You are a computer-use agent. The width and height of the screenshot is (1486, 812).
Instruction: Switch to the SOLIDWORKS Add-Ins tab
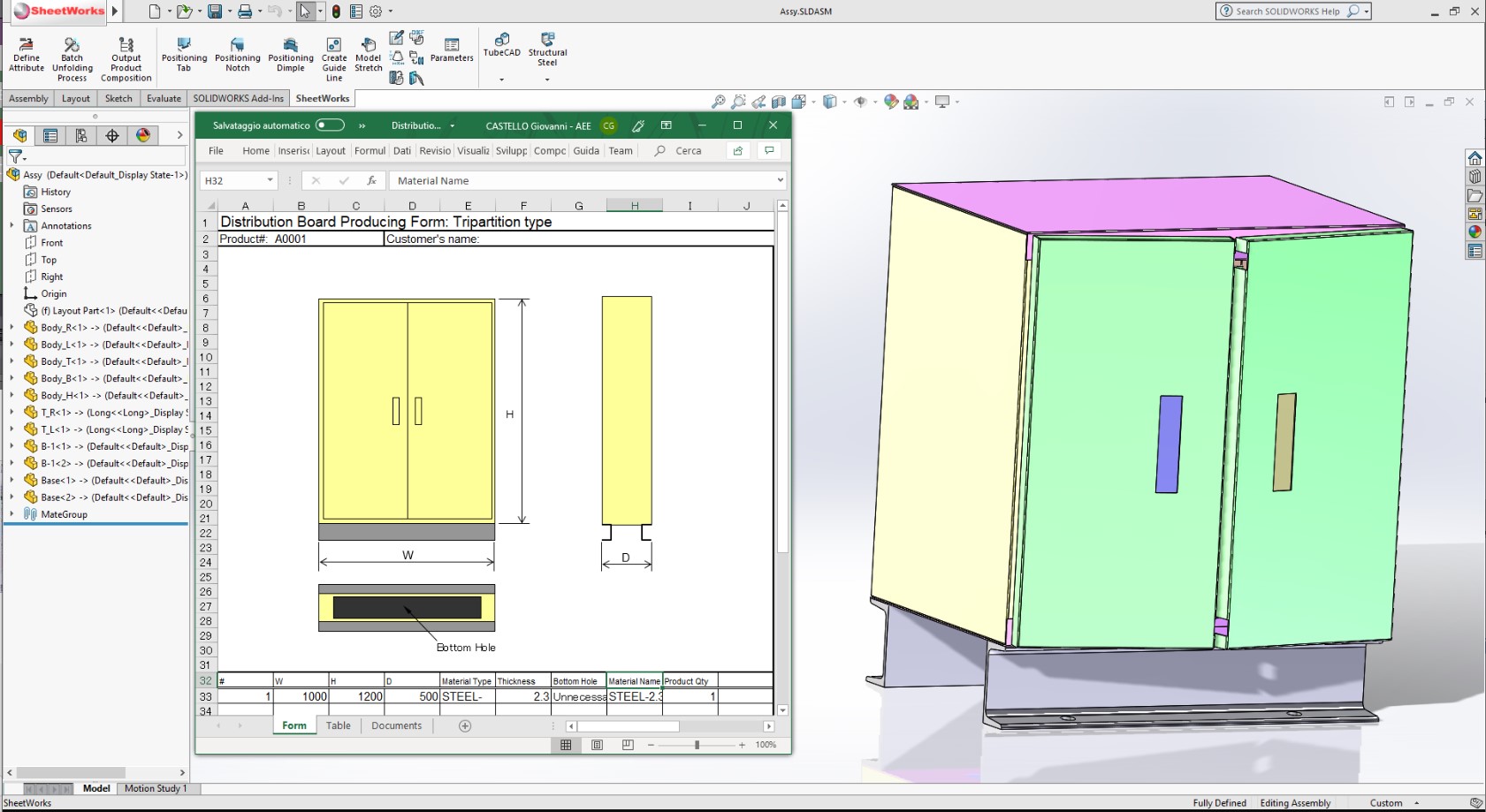point(238,98)
